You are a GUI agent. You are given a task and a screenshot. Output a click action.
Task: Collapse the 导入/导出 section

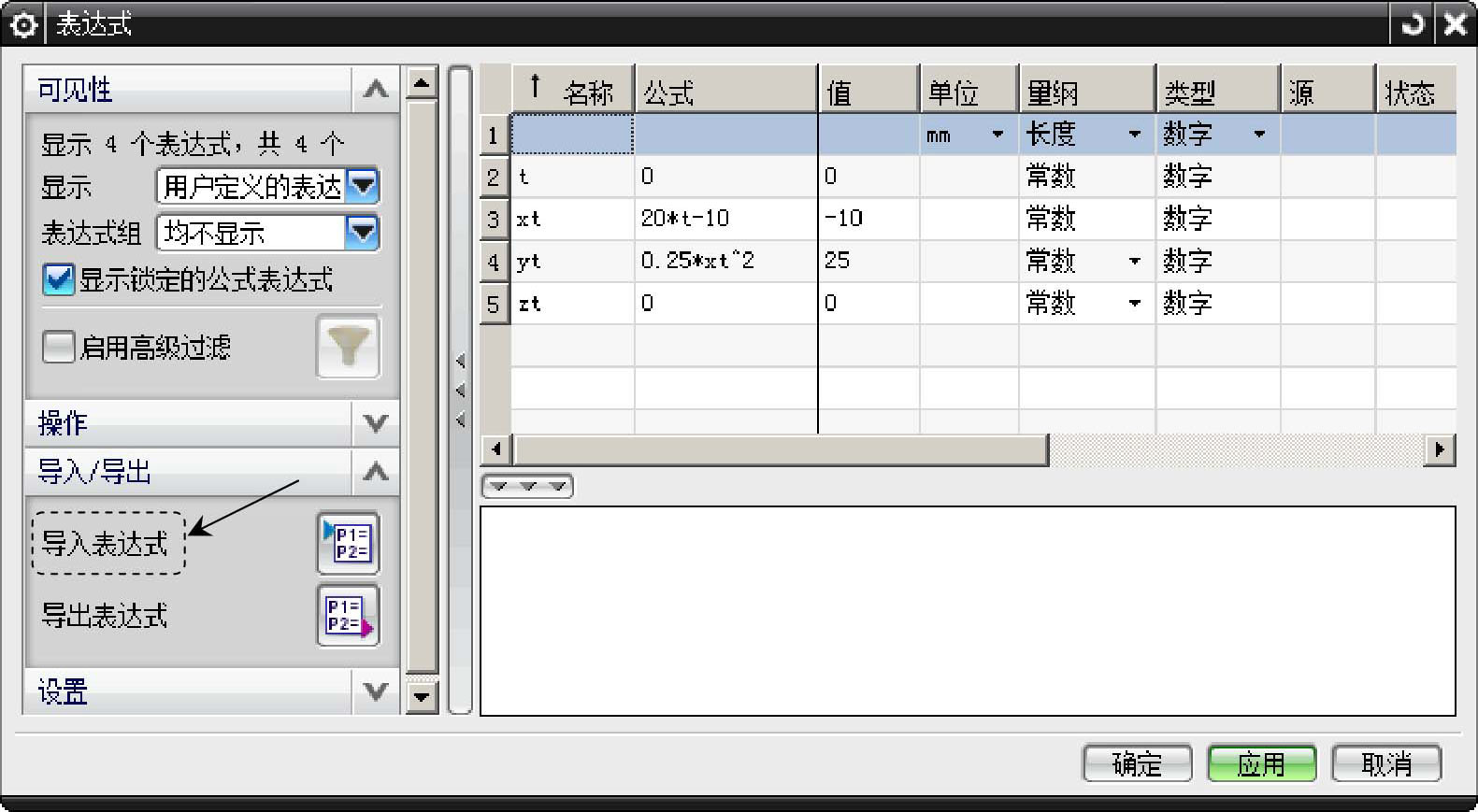tap(375, 471)
